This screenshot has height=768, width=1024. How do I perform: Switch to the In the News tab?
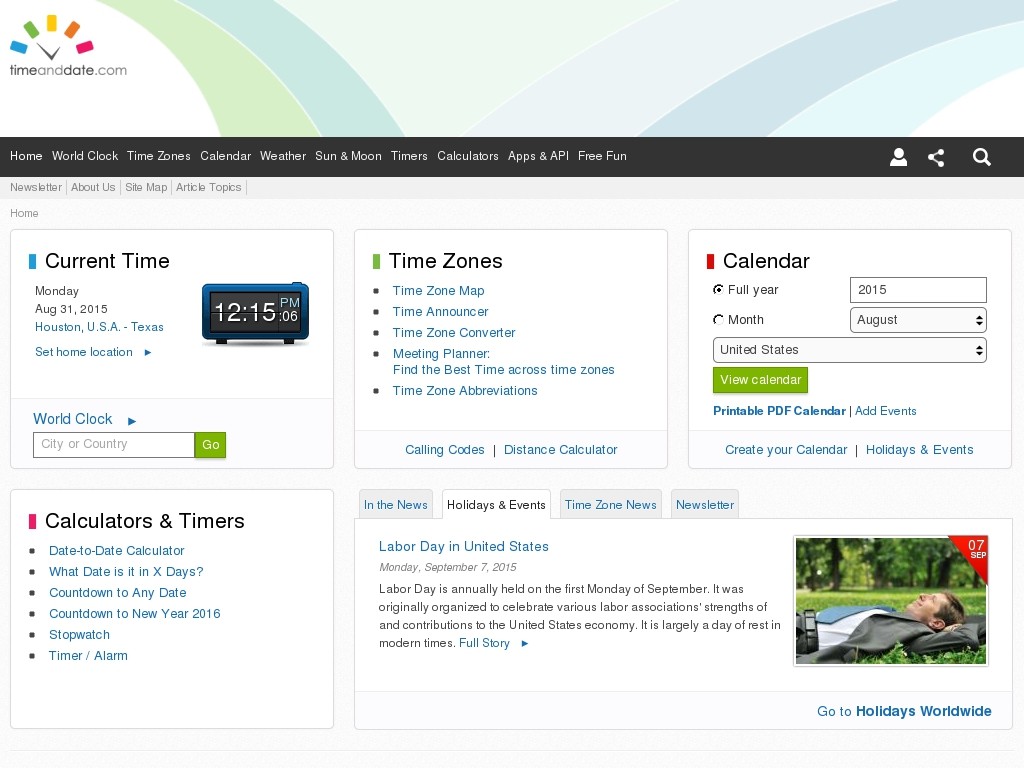click(395, 505)
